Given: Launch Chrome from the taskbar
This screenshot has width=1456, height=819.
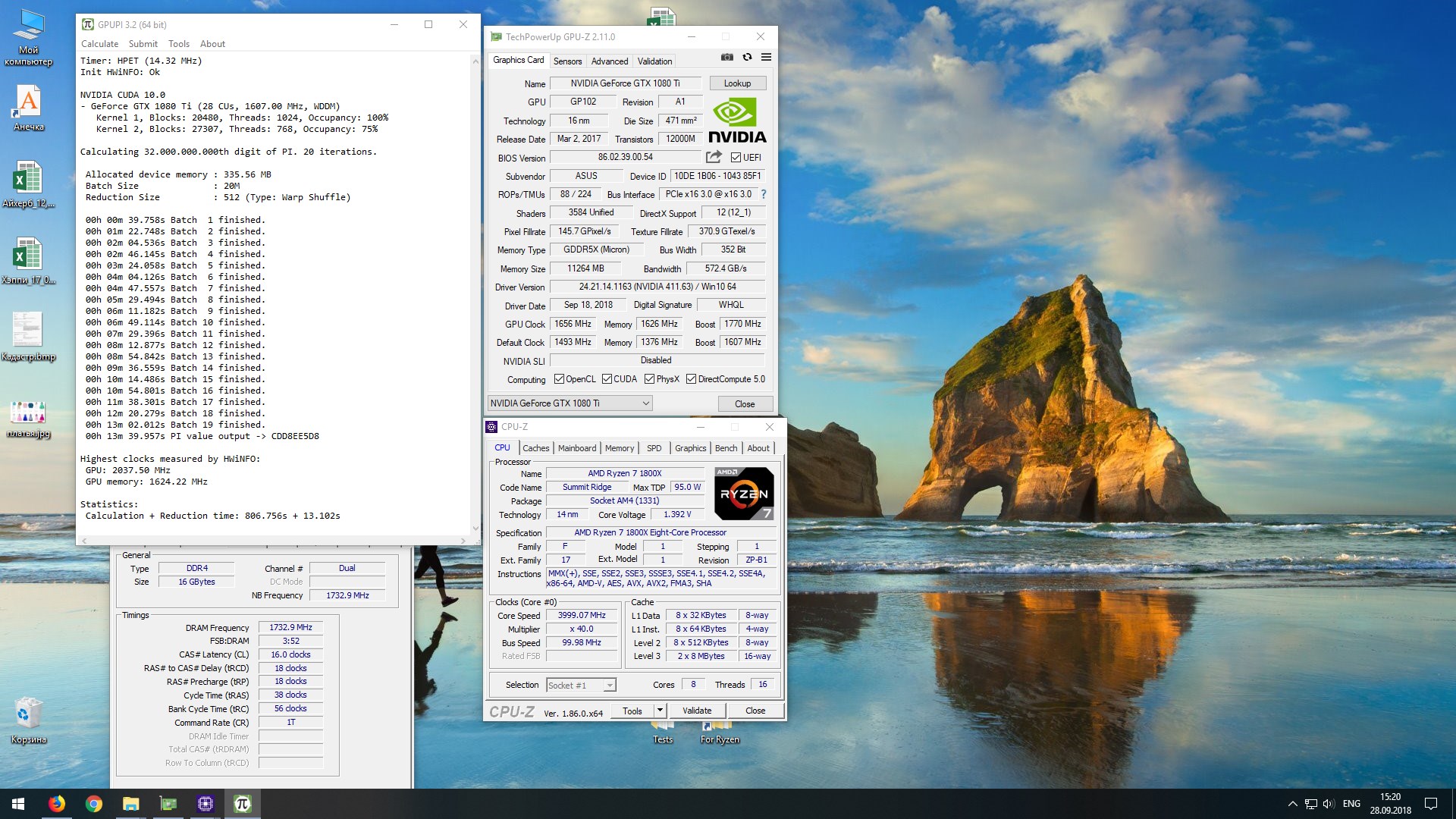Looking at the screenshot, I should tap(93, 804).
